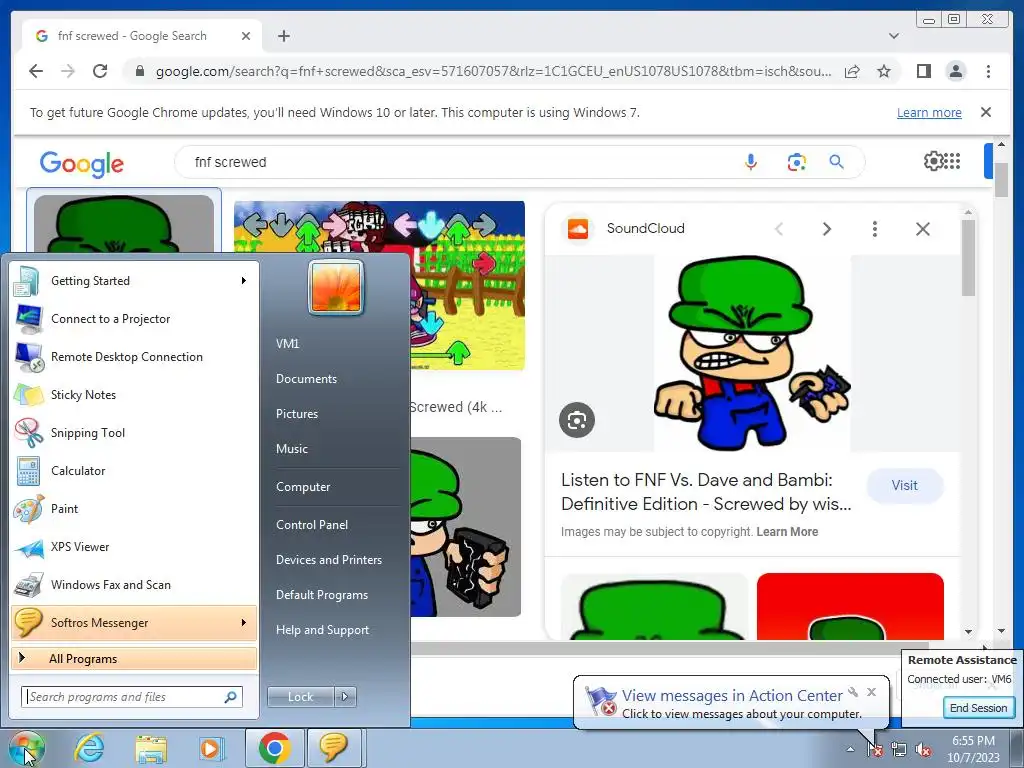Close the Action Center balloon
The image size is (1024, 768).
click(871, 692)
